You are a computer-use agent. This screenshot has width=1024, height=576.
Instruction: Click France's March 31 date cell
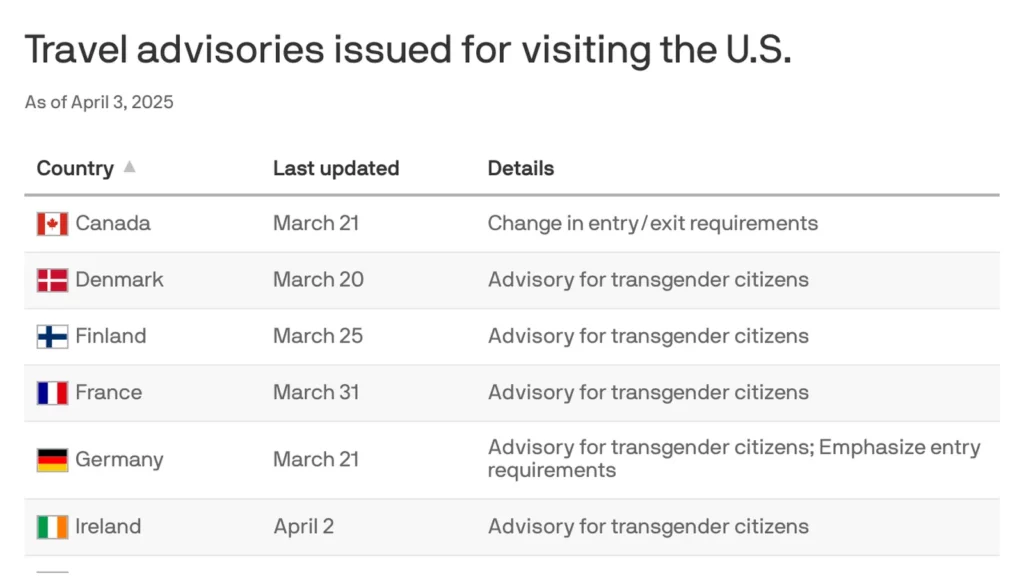pyautogui.click(x=316, y=392)
